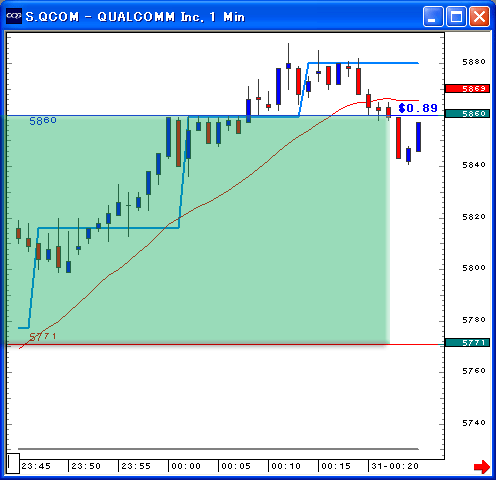Viewport: 496px width, 480px height.
Task: Select the $0.89 profit label
Action: tap(418, 108)
